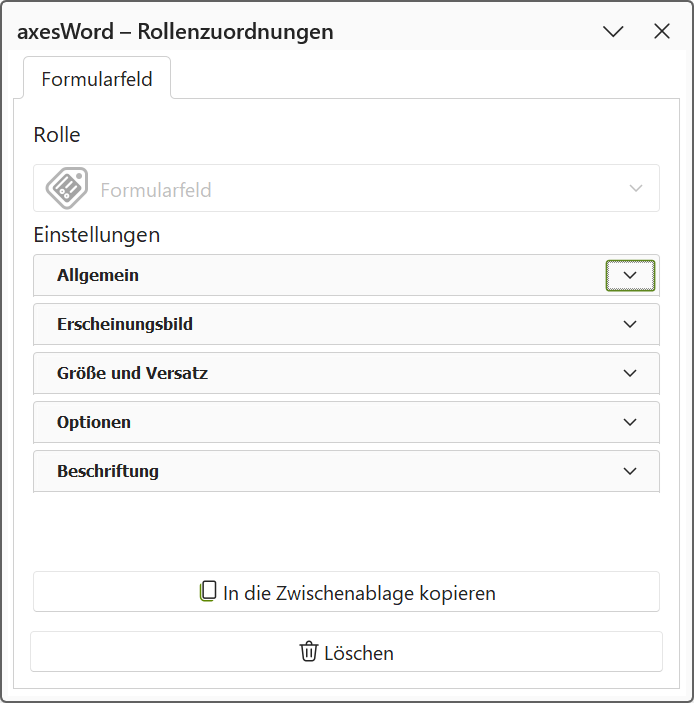694x703 pixels.
Task: Open the task pane options chevron
Action: click(x=613, y=31)
